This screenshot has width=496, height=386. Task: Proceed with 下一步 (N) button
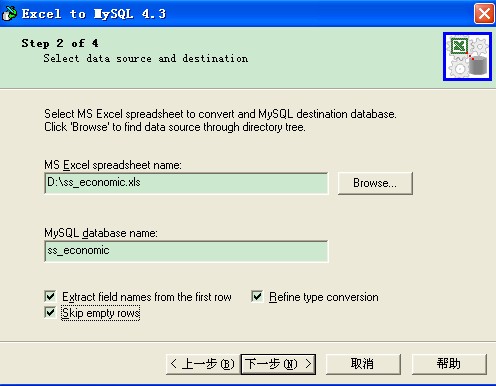point(278,364)
